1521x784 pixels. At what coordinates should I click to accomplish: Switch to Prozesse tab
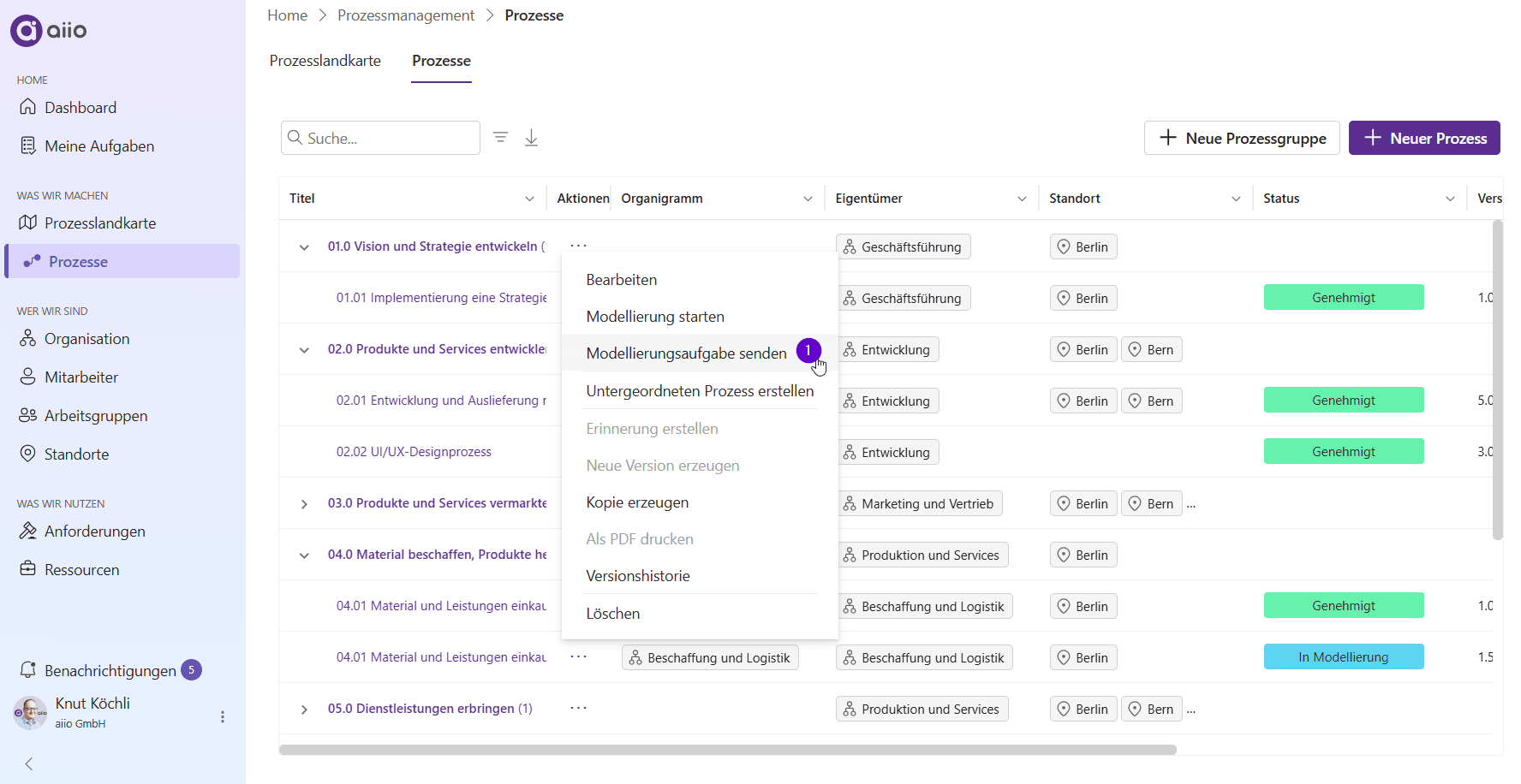tap(441, 61)
